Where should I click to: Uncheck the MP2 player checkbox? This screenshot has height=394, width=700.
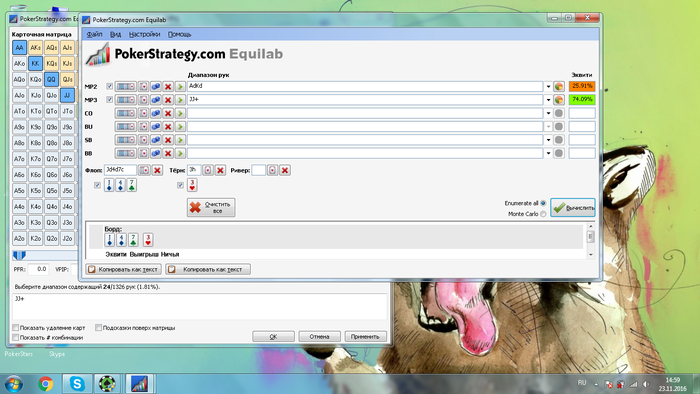(x=109, y=86)
